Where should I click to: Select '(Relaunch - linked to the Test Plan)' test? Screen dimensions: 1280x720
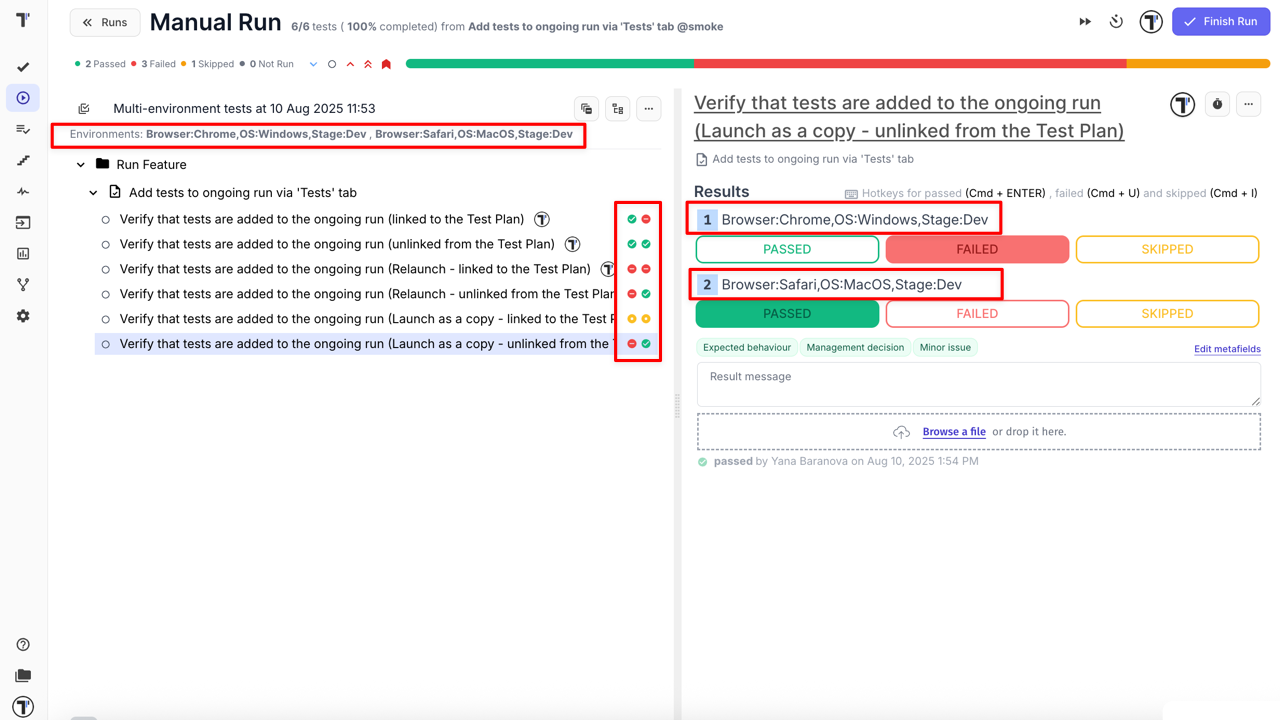coord(355,269)
